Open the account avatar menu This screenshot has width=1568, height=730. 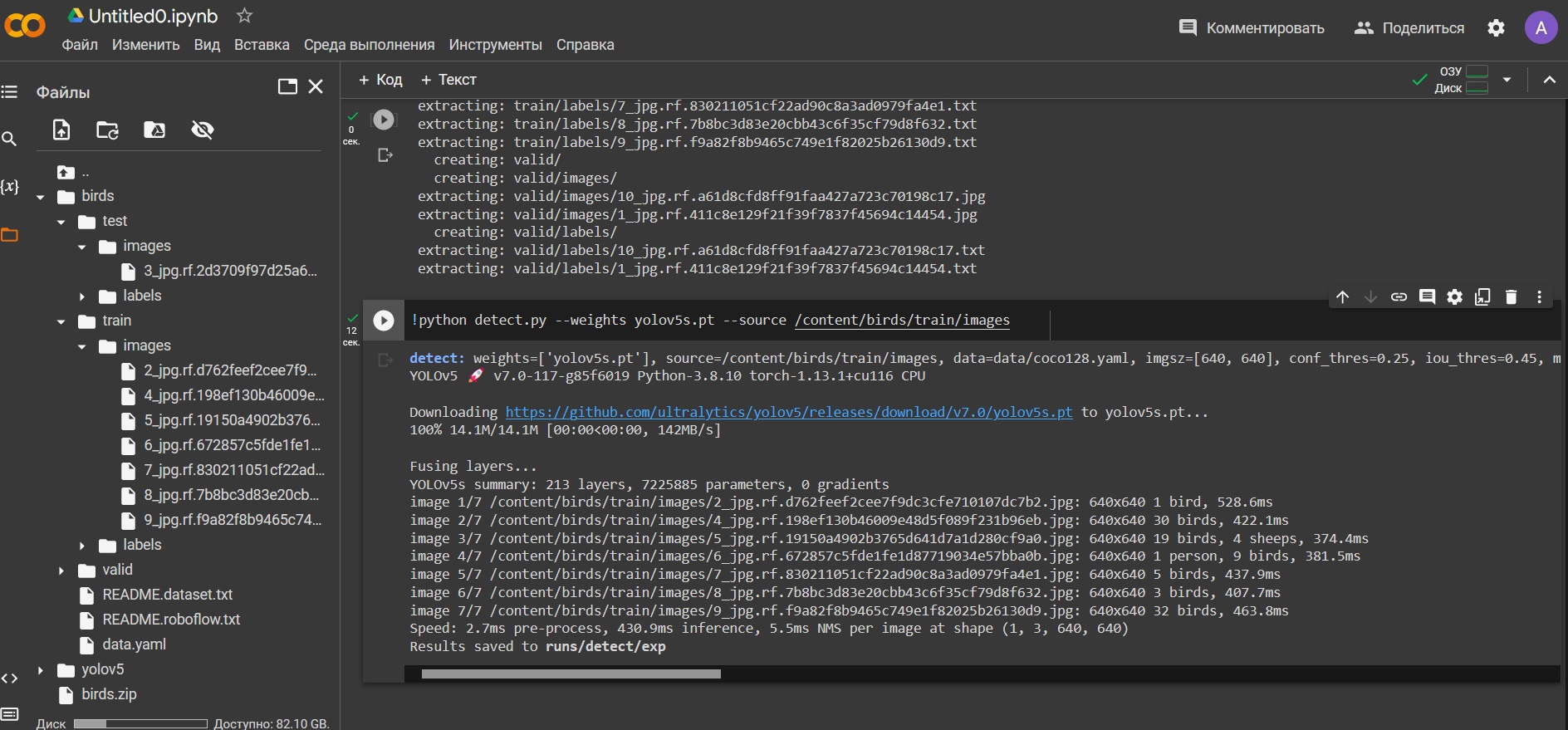coord(1541,27)
